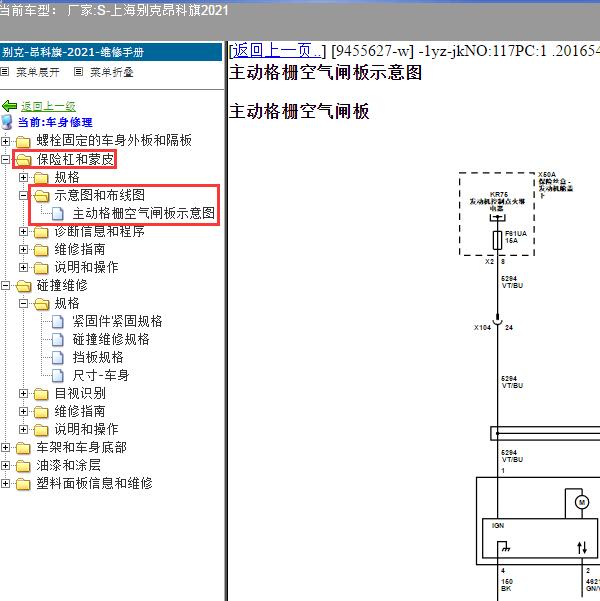The width and height of the screenshot is (600, 601).
Task: Click 菜单折叠 to collapse all menus
Action: (112, 72)
